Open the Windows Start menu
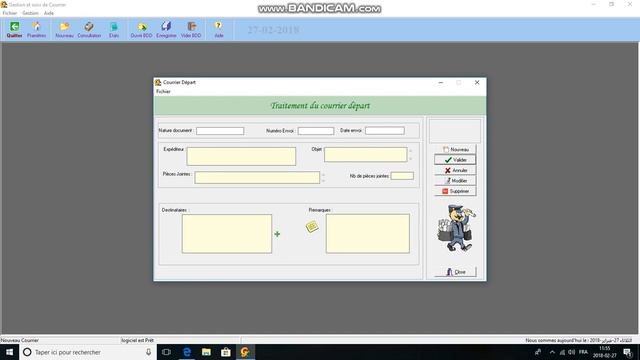 (x=9, y=352)
